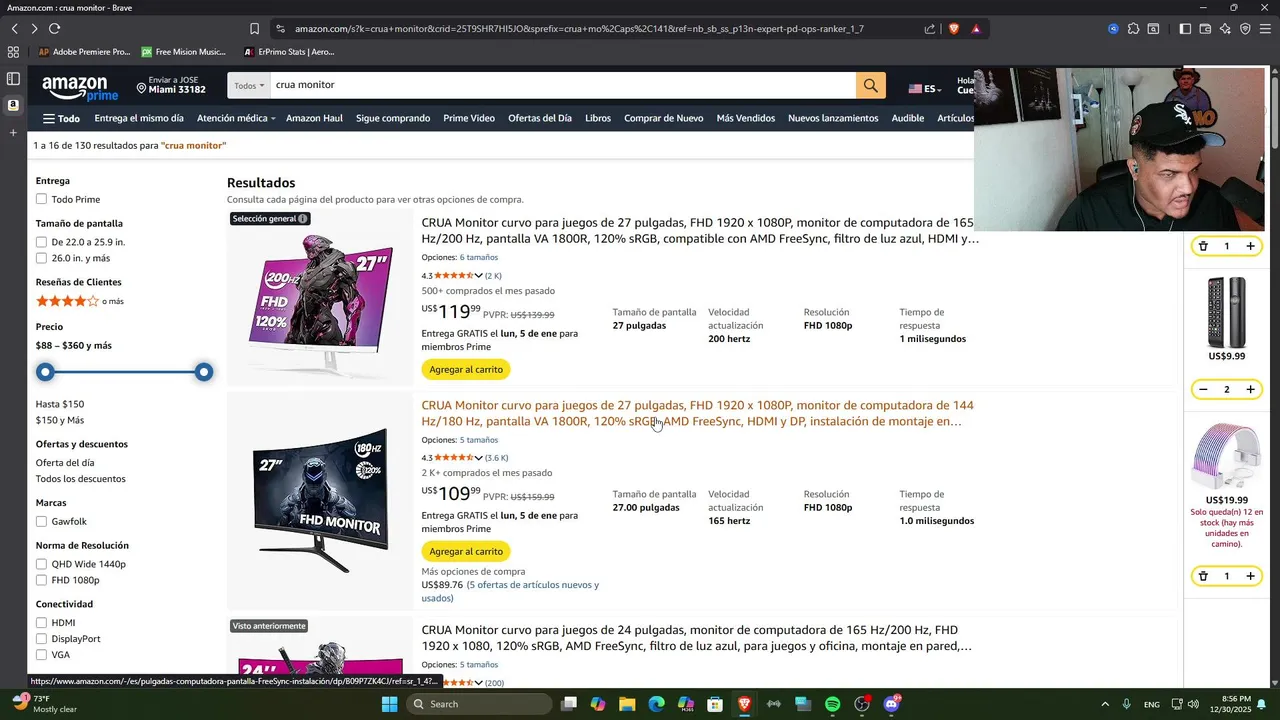Toggle the Brave sidebar panel icon
The image size is (1280, 720).
pyautogui.click(x=1185, y=29)
